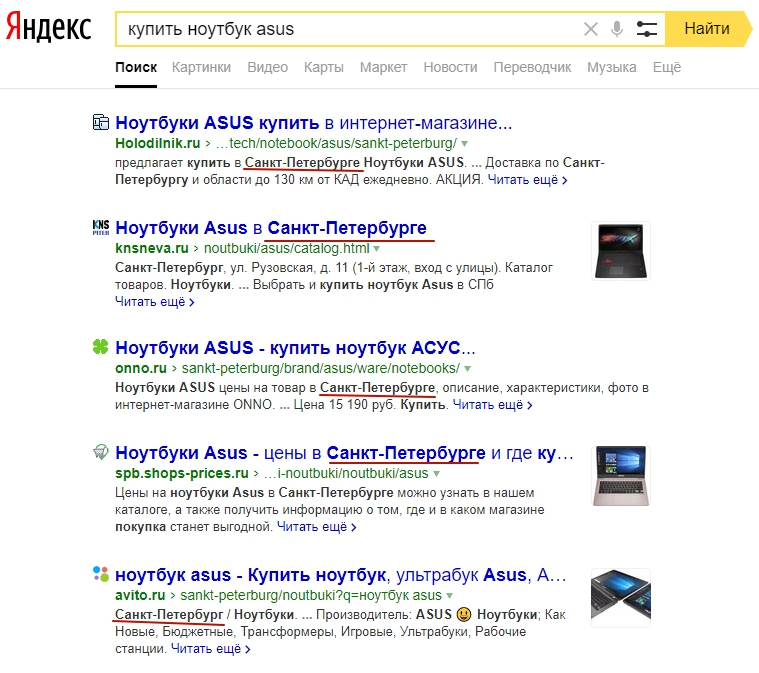Open result Ноутбуки ASUS - купить ноутбук АСУС

(x=295, y=348)
